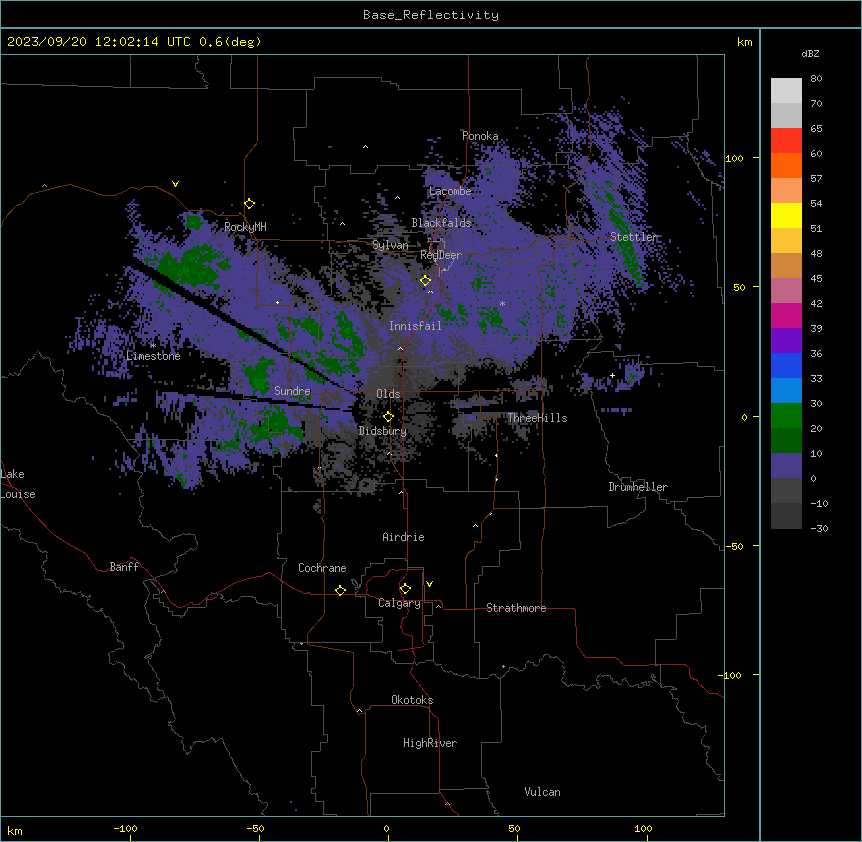
Task: Select the blue swatch between 36 and 33 dBZ
Action: click(786, 365)
